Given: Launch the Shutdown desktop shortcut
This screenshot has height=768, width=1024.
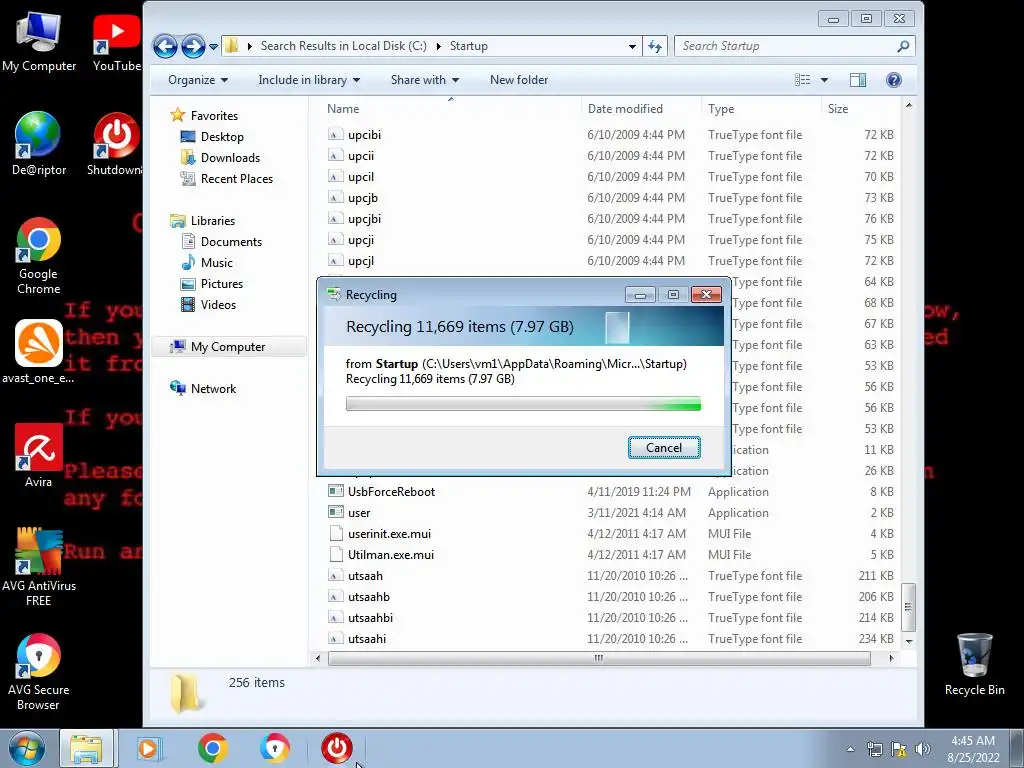Looking at the screenshot, I should tap(116, 144).
